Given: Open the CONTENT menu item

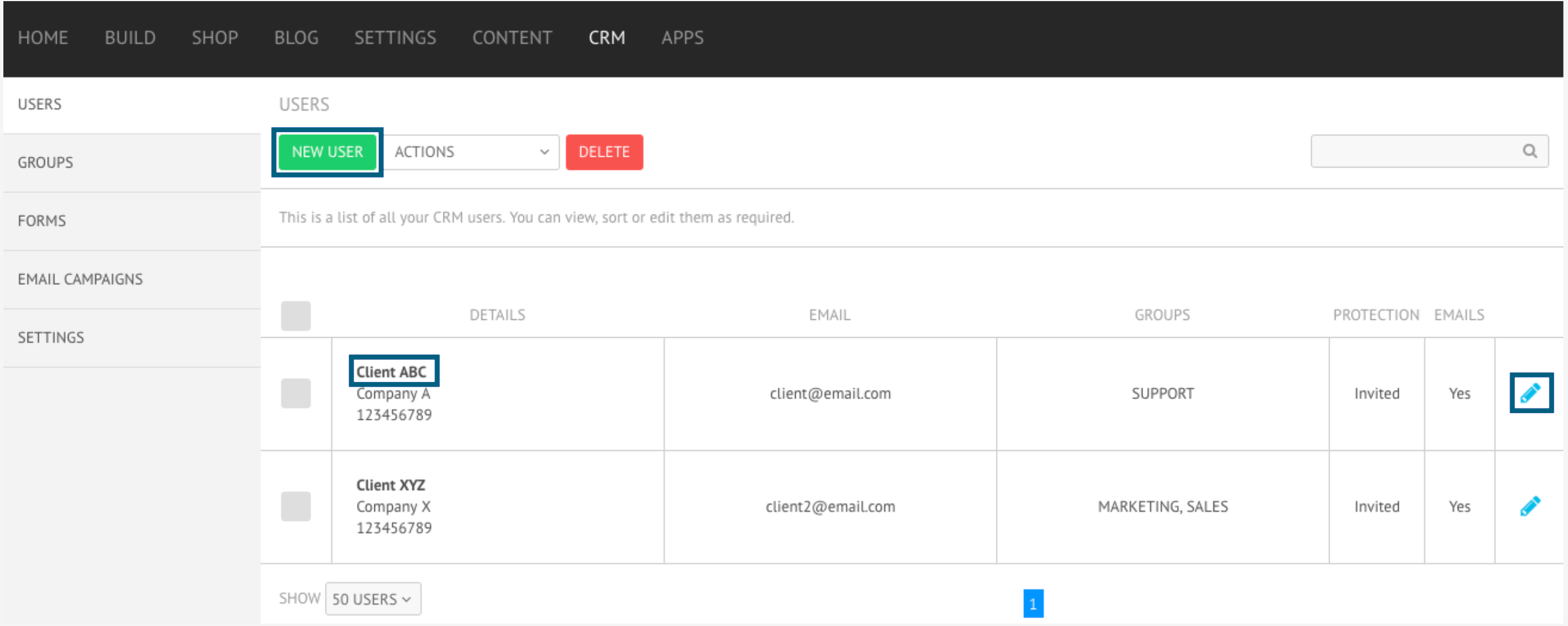Looking at the screenshot, I should tap(513, 38).
